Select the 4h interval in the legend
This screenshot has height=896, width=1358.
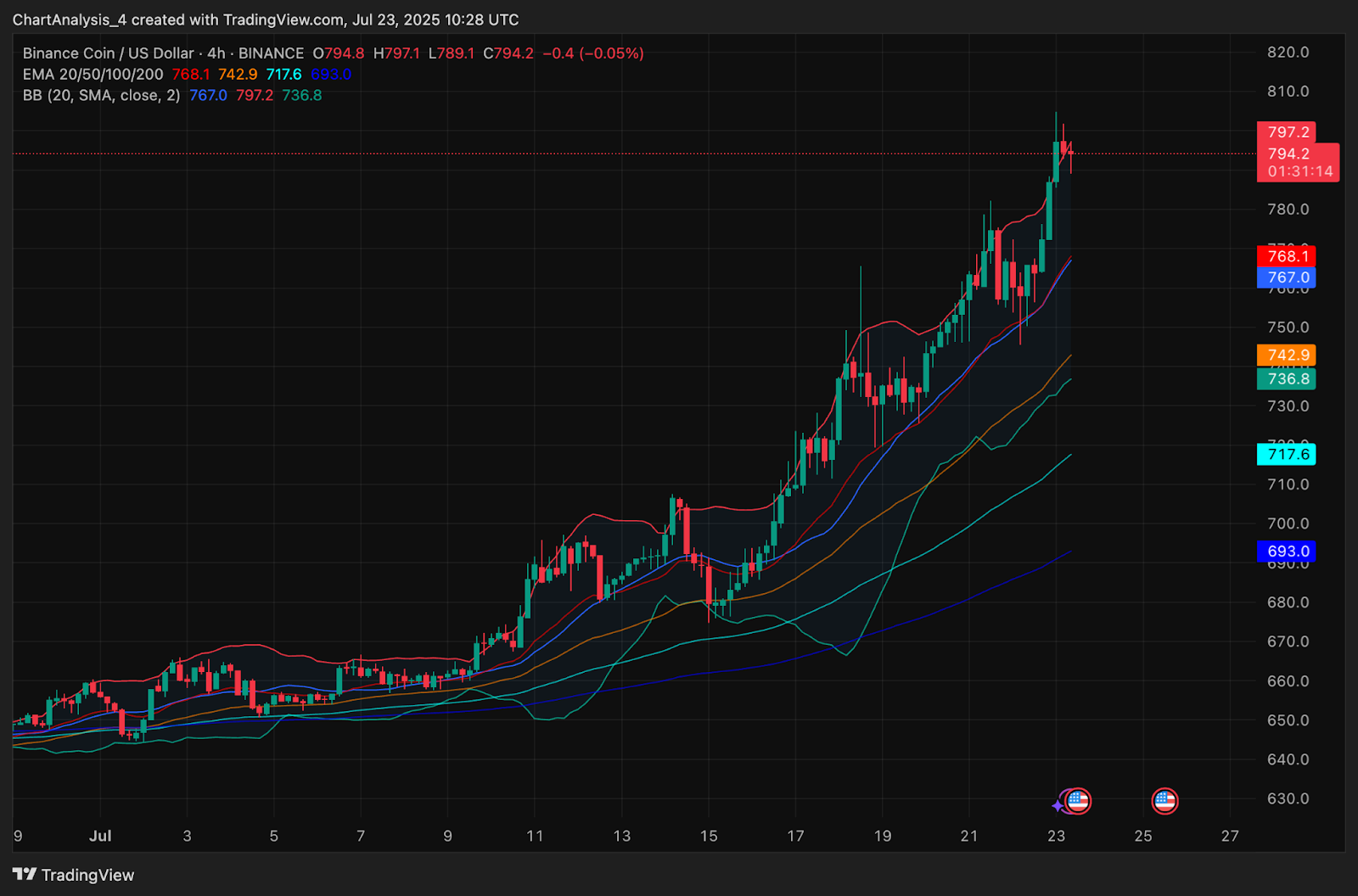click(216, 53)
